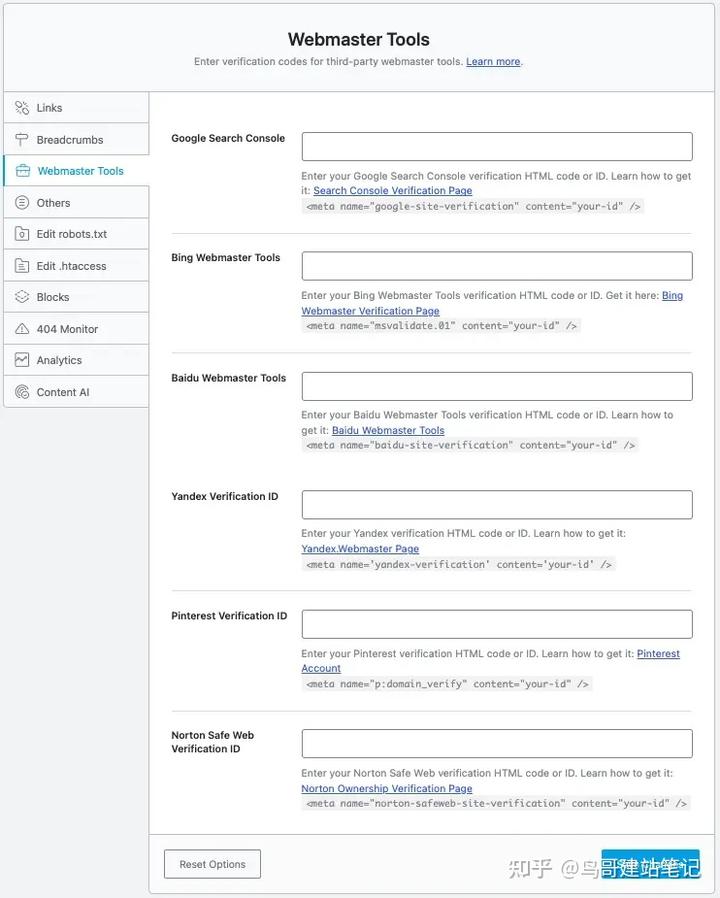Focus the Google Search Console field
Image resolution: width=720 pixels, height=898 pixels.
[x=497, y=147]
